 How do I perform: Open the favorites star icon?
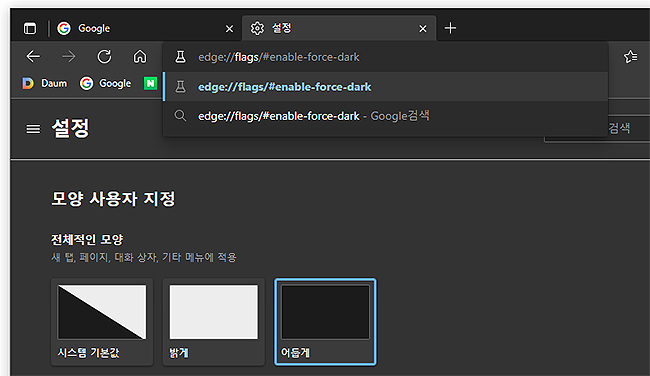tap(631, 57)
